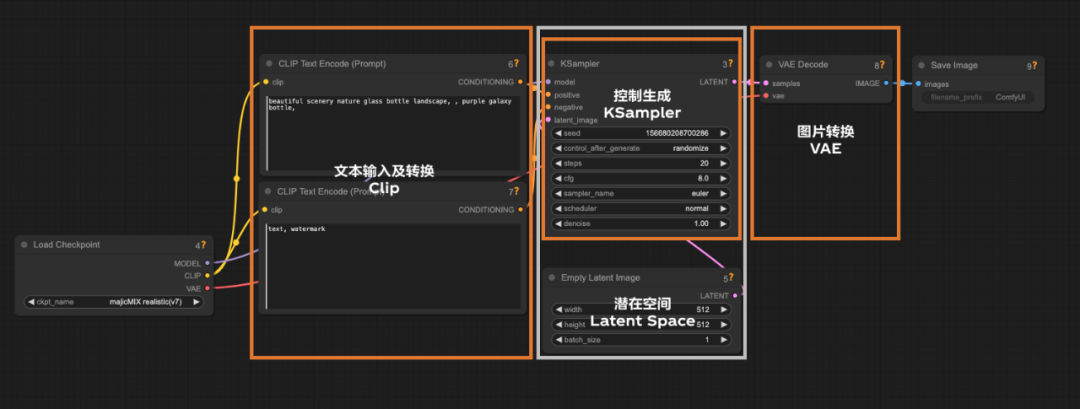The height and width of the screenshot is (409, 1080).
Task: Increase seed with its right arrow
Action: (x=723, y=133)
